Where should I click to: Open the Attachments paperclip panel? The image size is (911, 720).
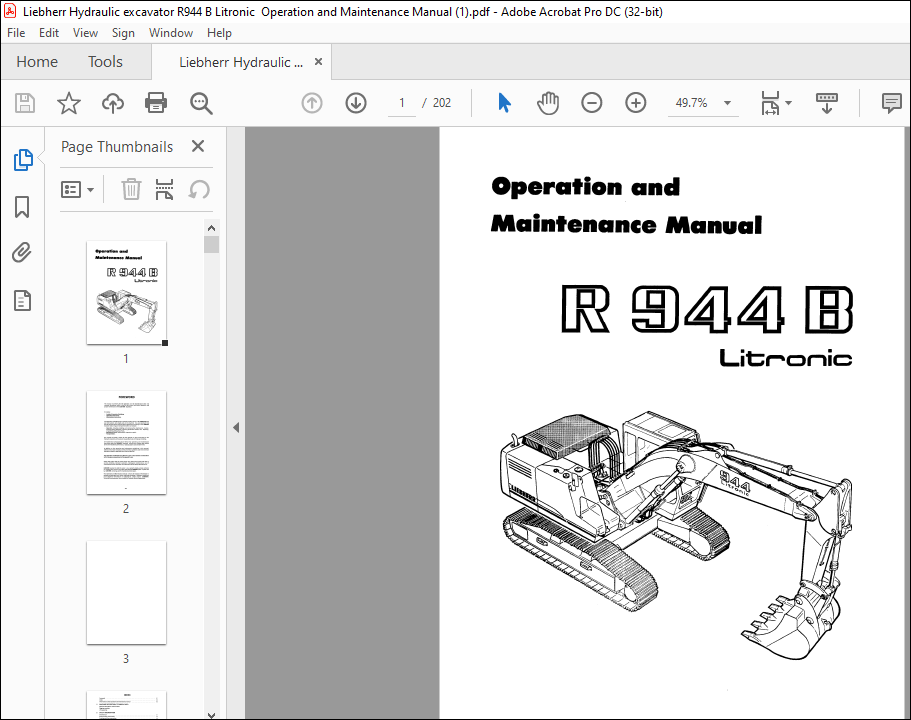click(22, 253)
